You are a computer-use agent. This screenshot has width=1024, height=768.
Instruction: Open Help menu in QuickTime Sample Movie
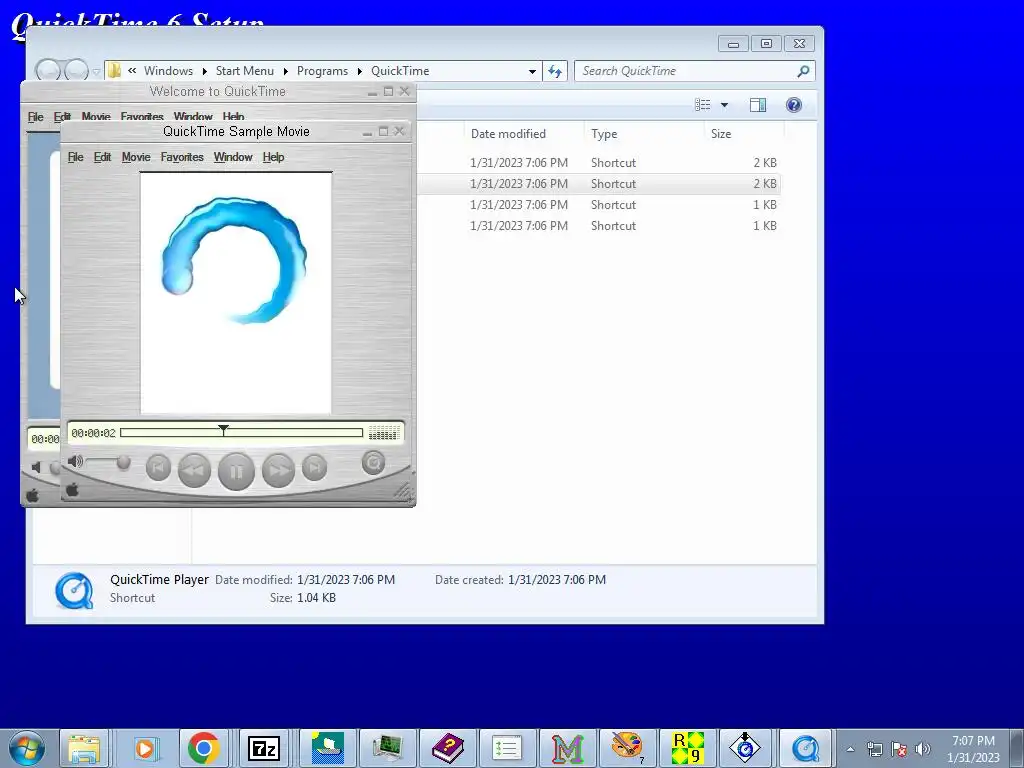click(x=274, y=157)
